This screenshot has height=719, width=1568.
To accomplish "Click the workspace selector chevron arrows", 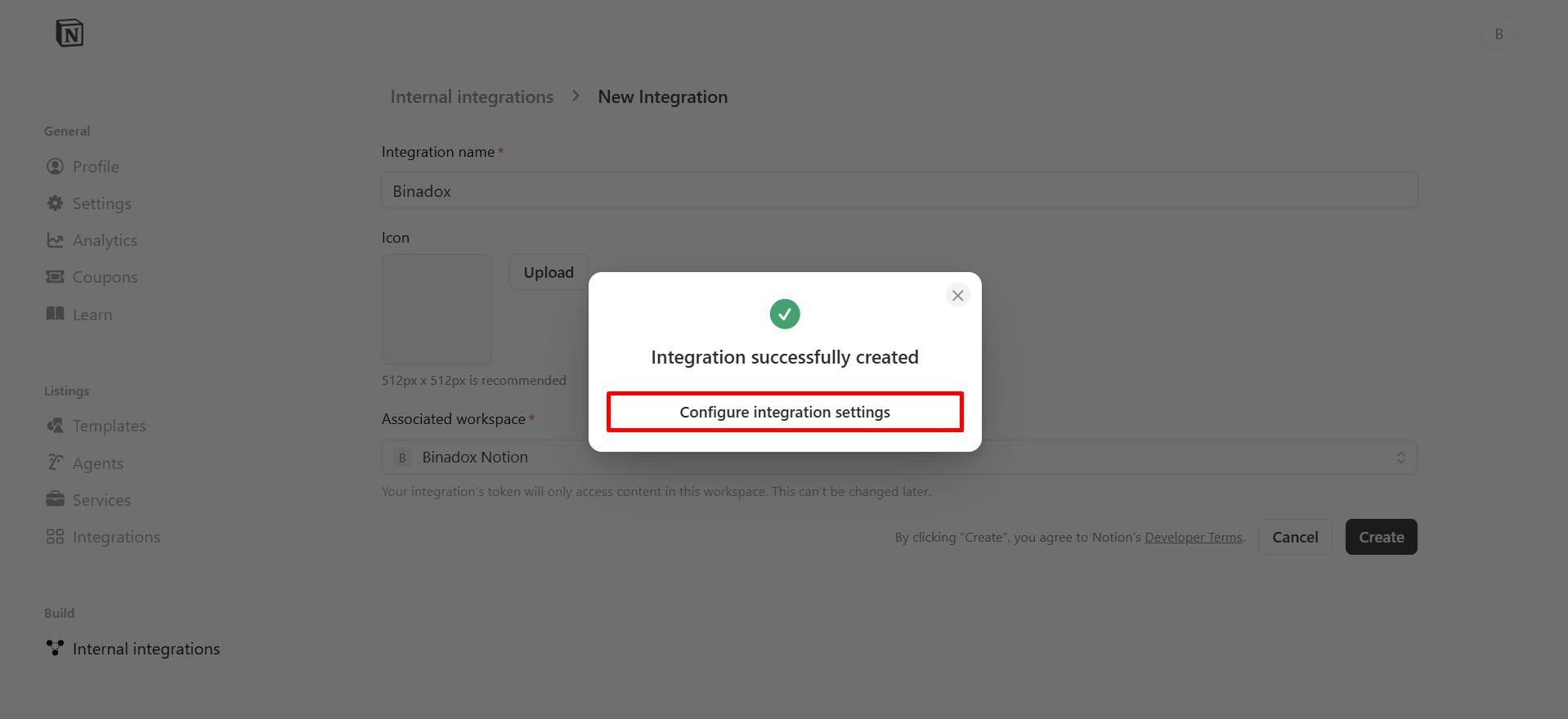I will (1400, 457).
